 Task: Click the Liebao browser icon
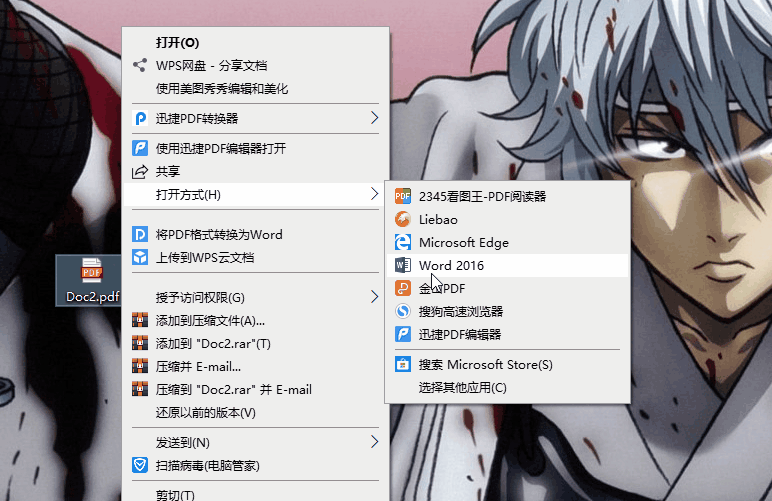(403, 219)
